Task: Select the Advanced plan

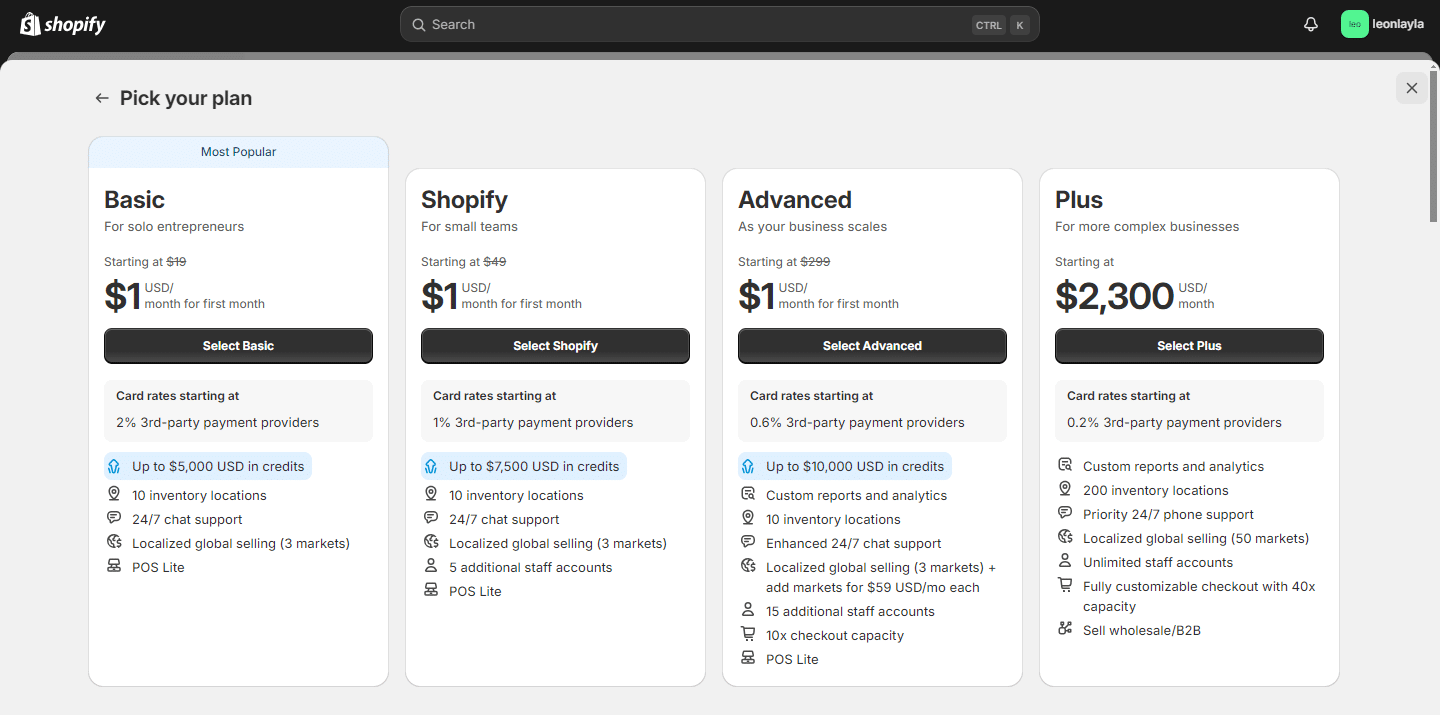Action: (x=872, y=345)
